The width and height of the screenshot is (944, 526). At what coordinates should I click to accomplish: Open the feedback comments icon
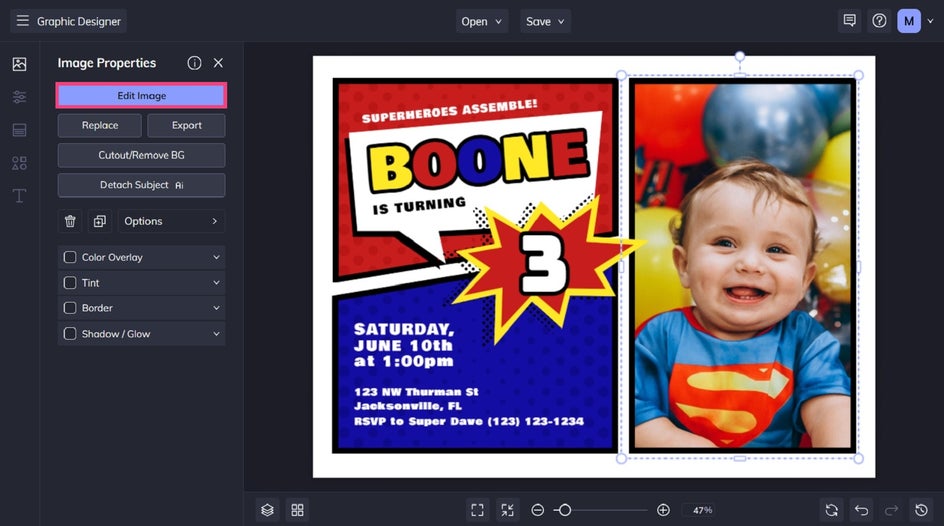[x=849, y=21]
